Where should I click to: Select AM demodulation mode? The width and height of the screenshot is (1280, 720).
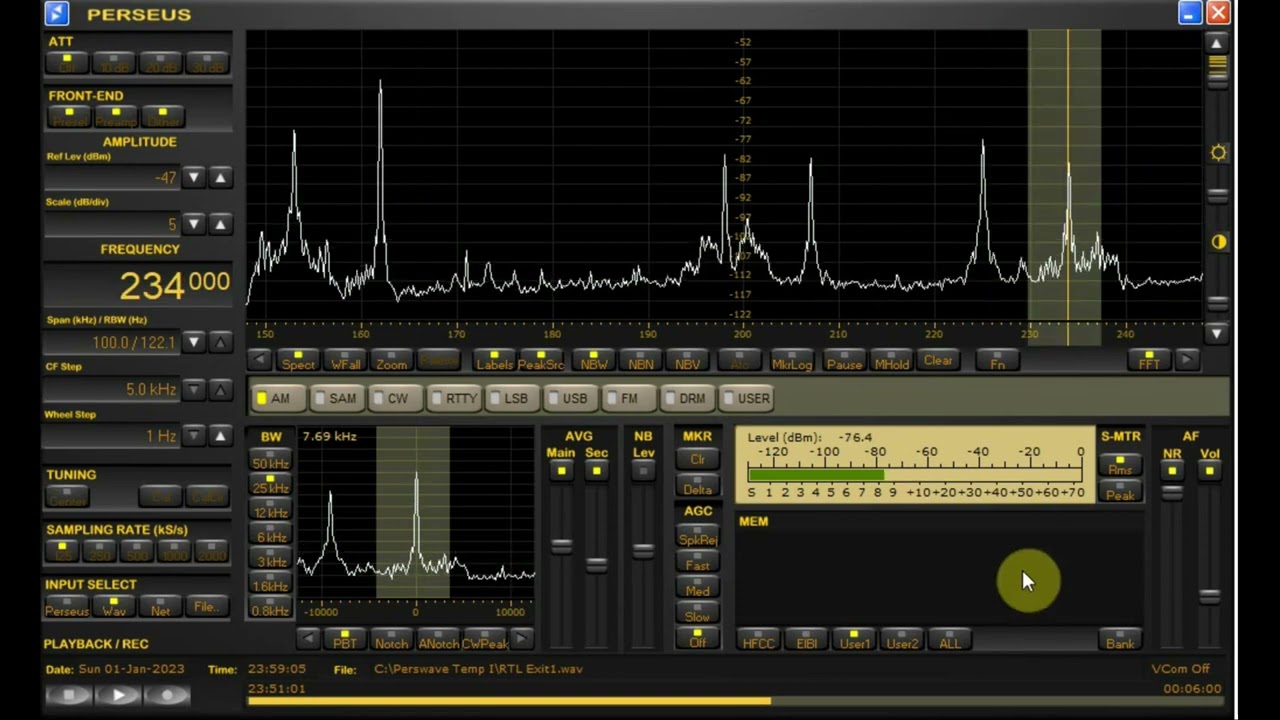pos(277,398)
